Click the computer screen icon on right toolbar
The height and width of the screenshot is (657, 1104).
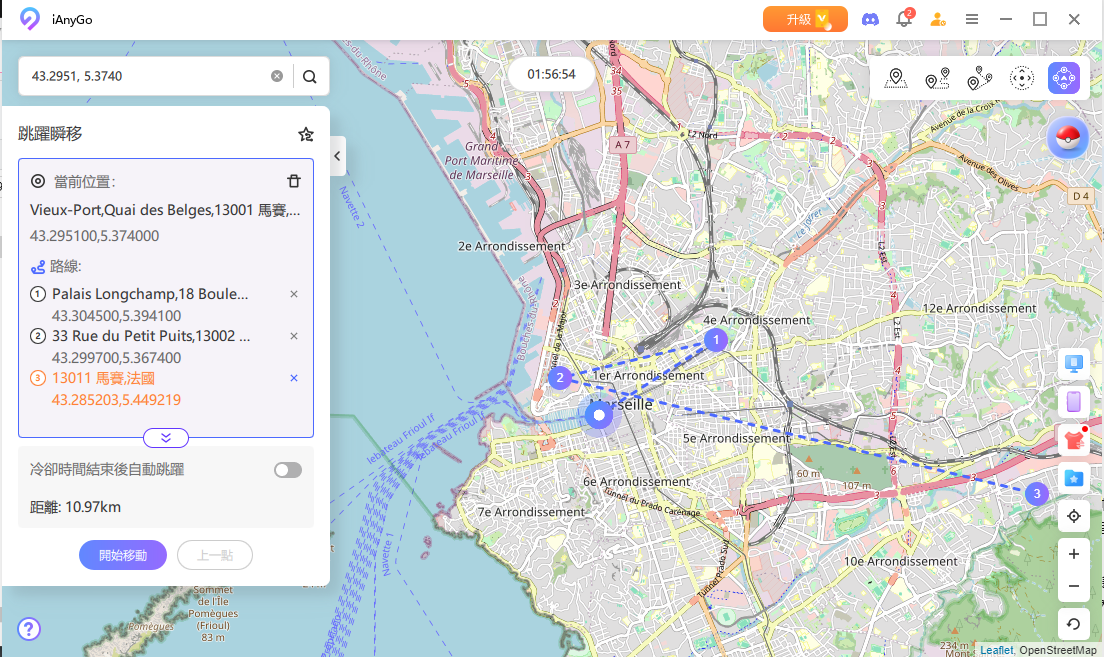tap(1074, 364)
